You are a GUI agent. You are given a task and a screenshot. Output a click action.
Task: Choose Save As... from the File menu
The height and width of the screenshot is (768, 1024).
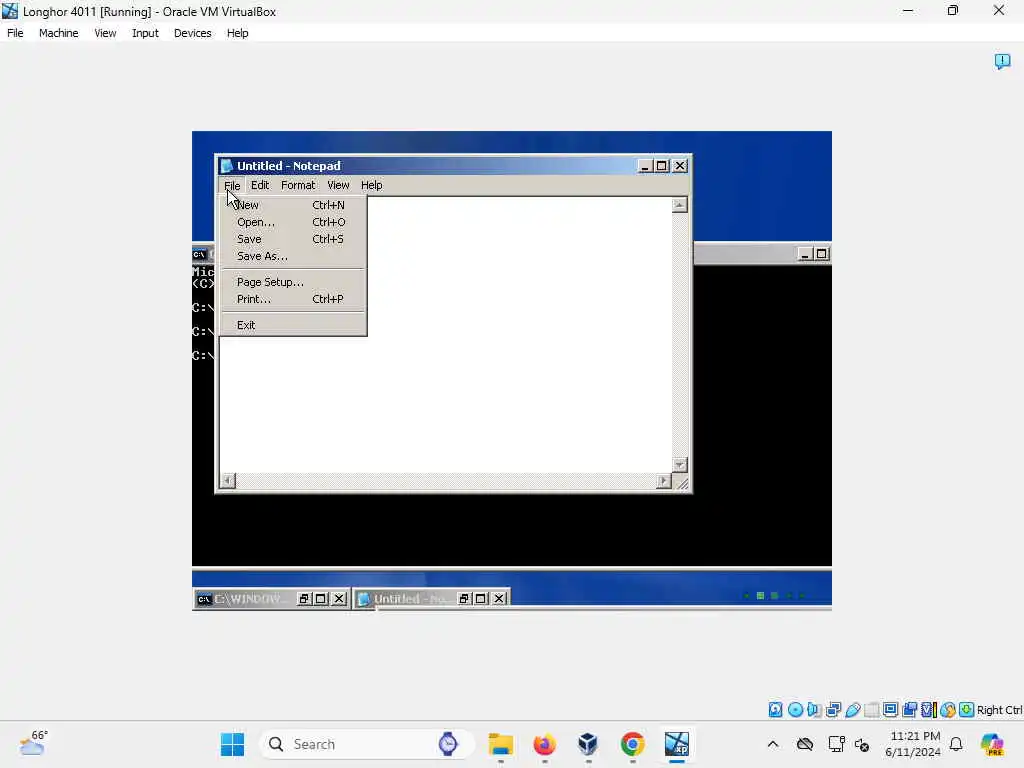(x=293, y=256)
